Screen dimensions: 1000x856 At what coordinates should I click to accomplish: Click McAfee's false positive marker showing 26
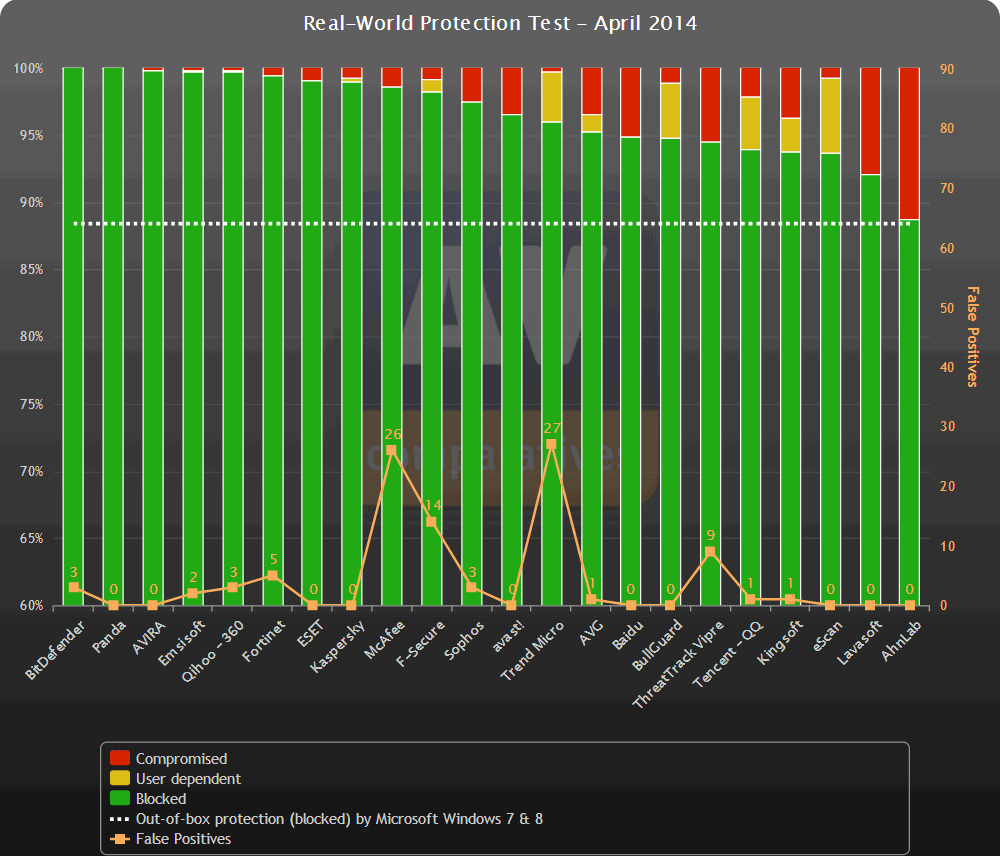coord(391,451)
